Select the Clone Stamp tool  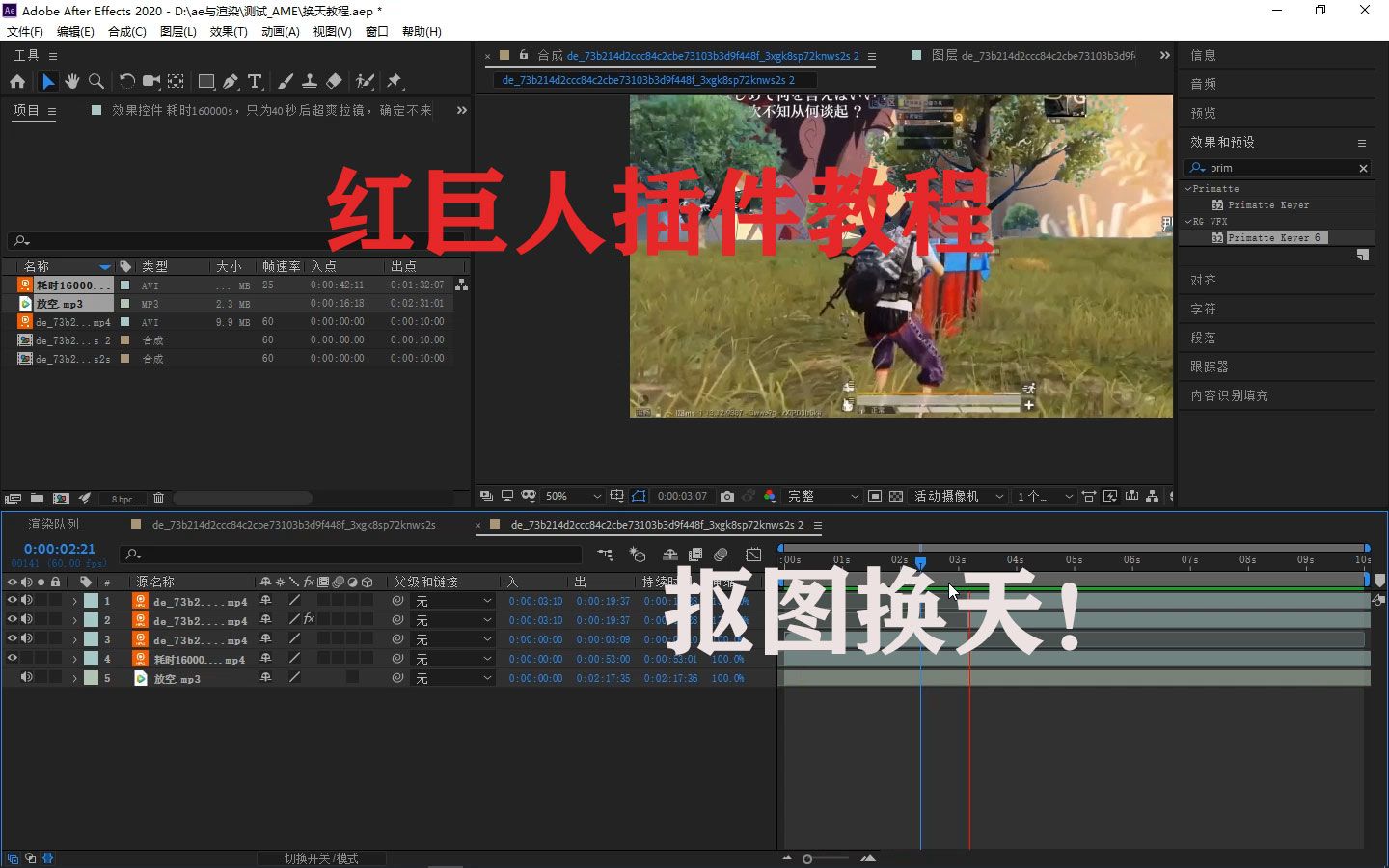(310, 81)
